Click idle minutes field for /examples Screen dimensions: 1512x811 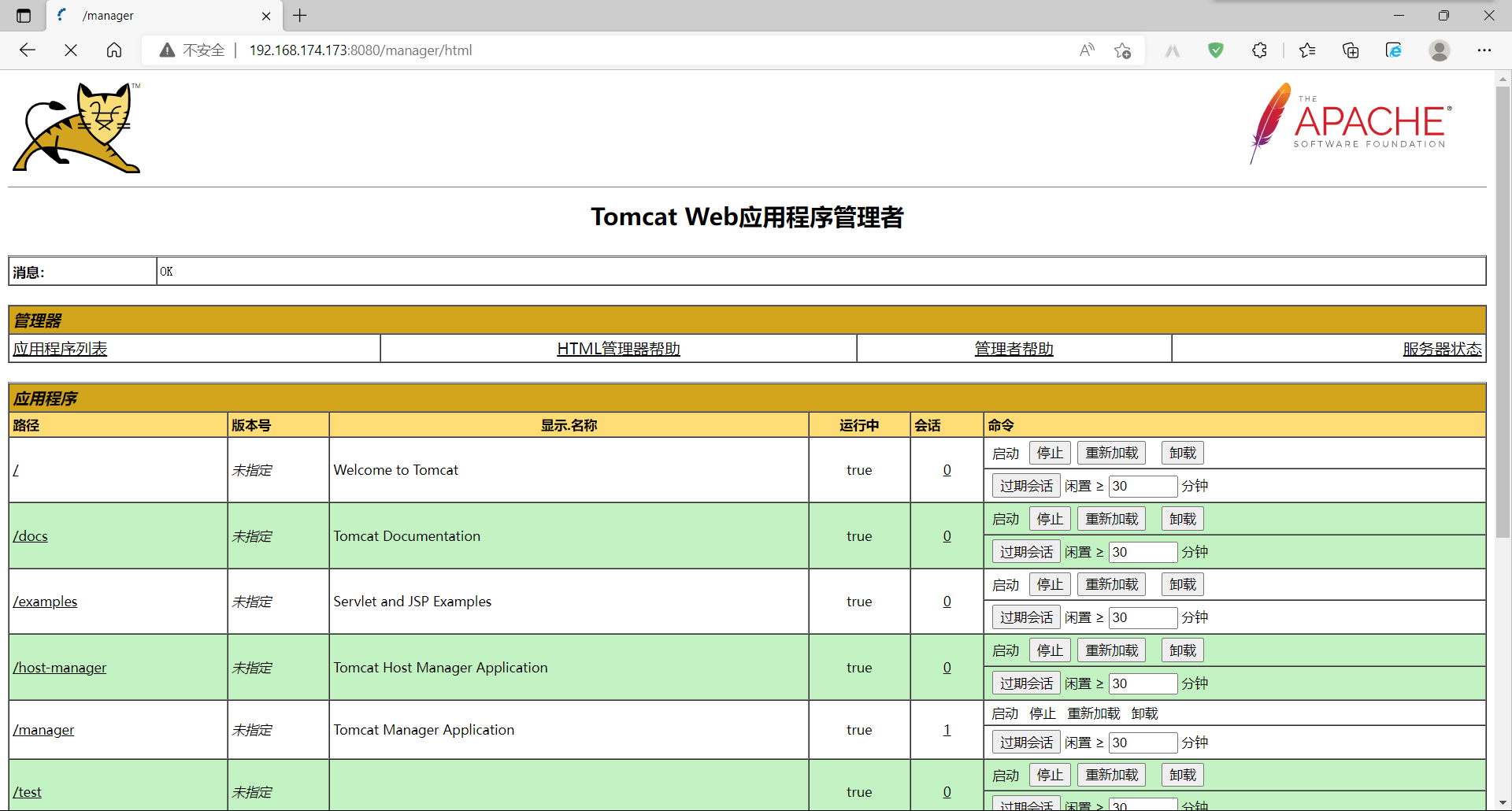click(1143, 618)
